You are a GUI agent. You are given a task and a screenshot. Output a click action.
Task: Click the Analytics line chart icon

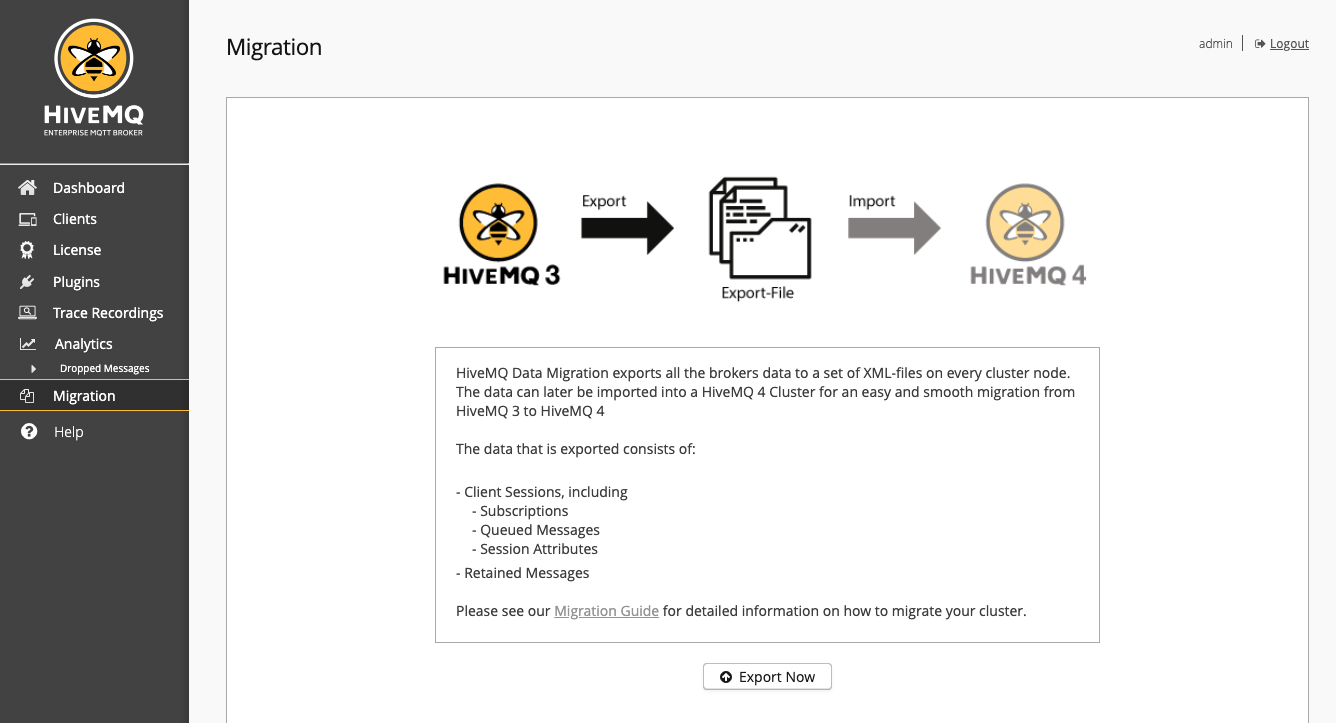click(28, 344)
